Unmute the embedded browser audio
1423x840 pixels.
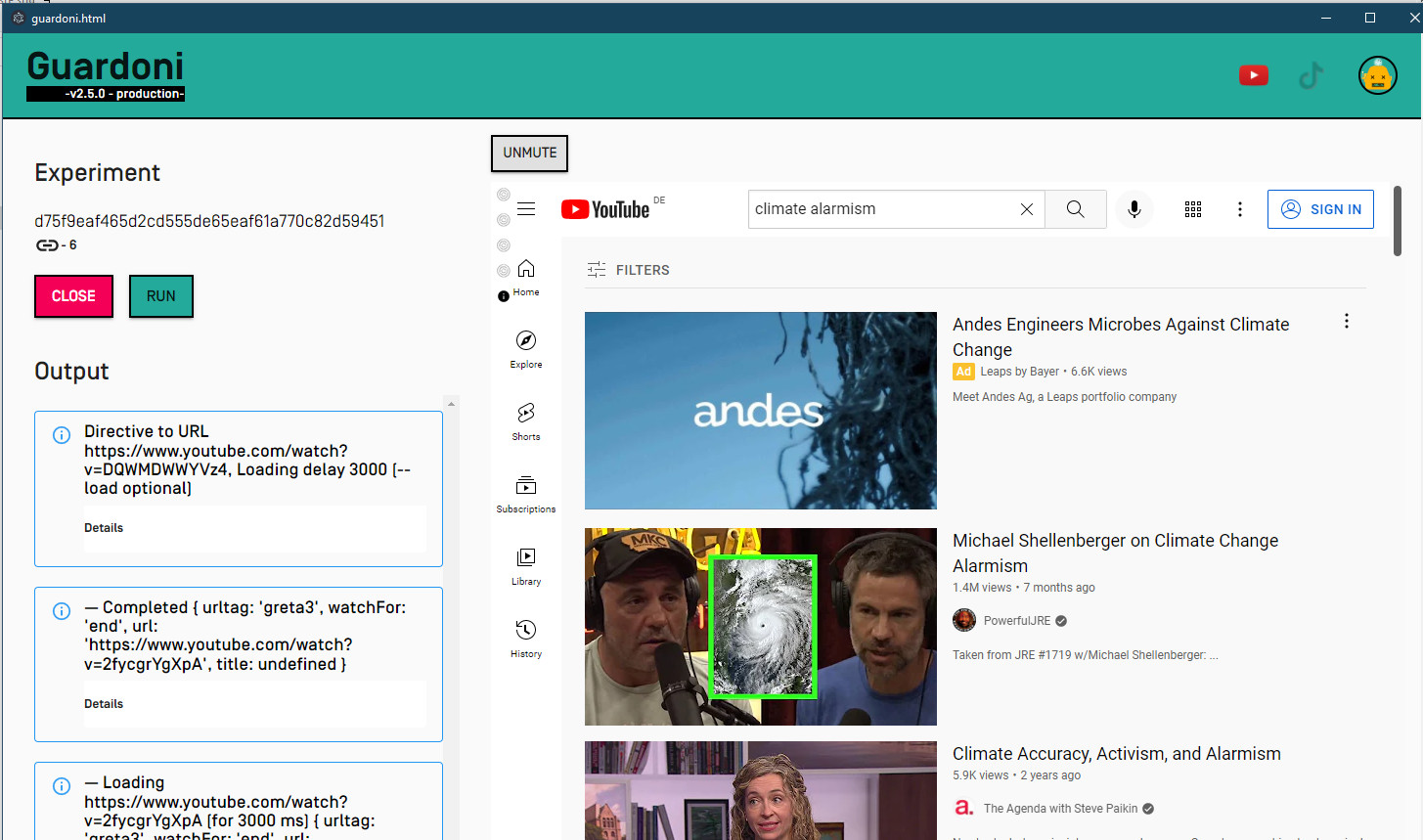click(x=529, y=153)
